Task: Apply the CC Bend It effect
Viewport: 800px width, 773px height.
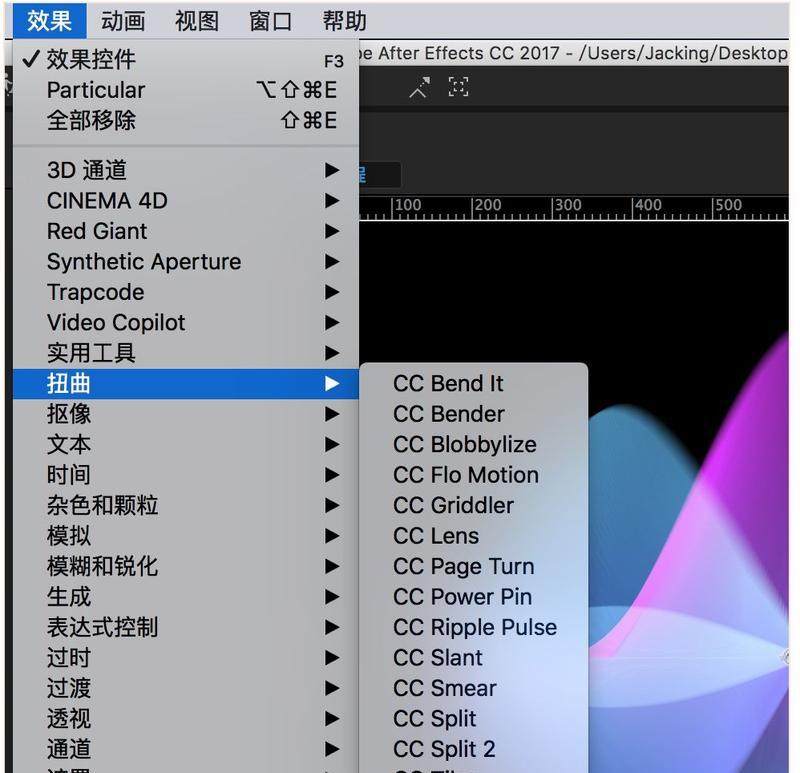Action: point(474,384)
